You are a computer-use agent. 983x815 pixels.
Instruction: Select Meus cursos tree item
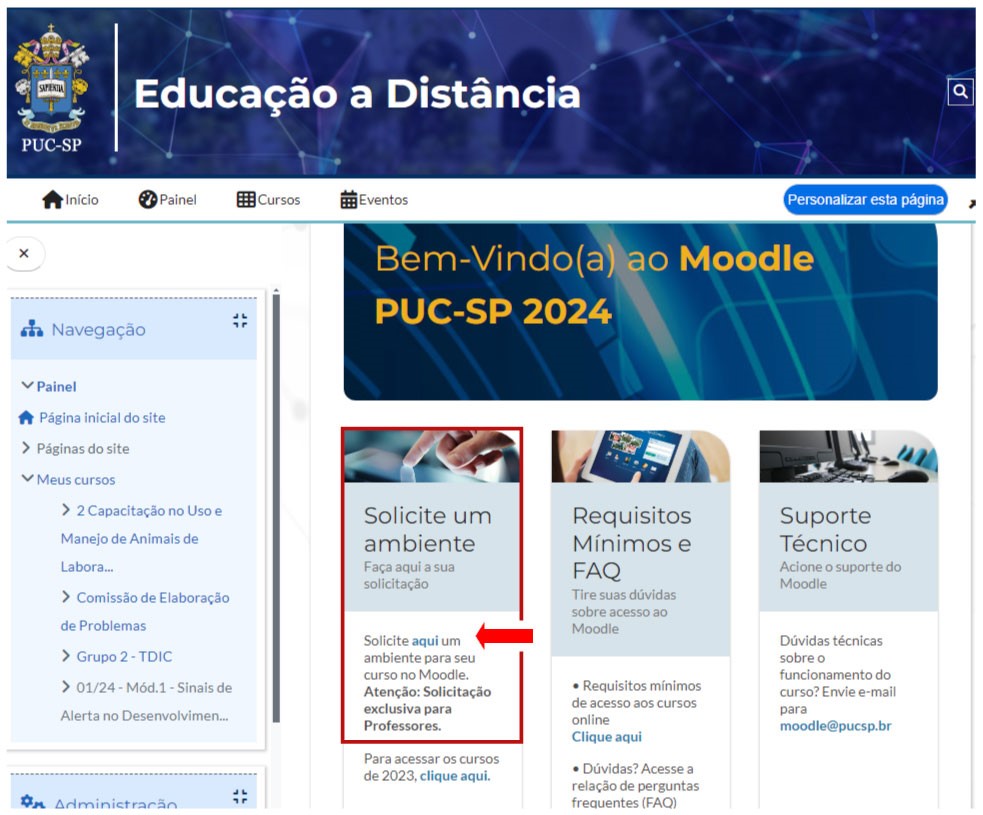[76, 480]
